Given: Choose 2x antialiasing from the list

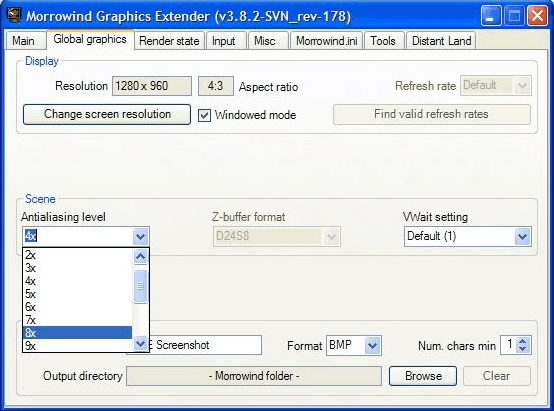Looking at the screenshot, I should pyautogui.click(x=77, y=255).
